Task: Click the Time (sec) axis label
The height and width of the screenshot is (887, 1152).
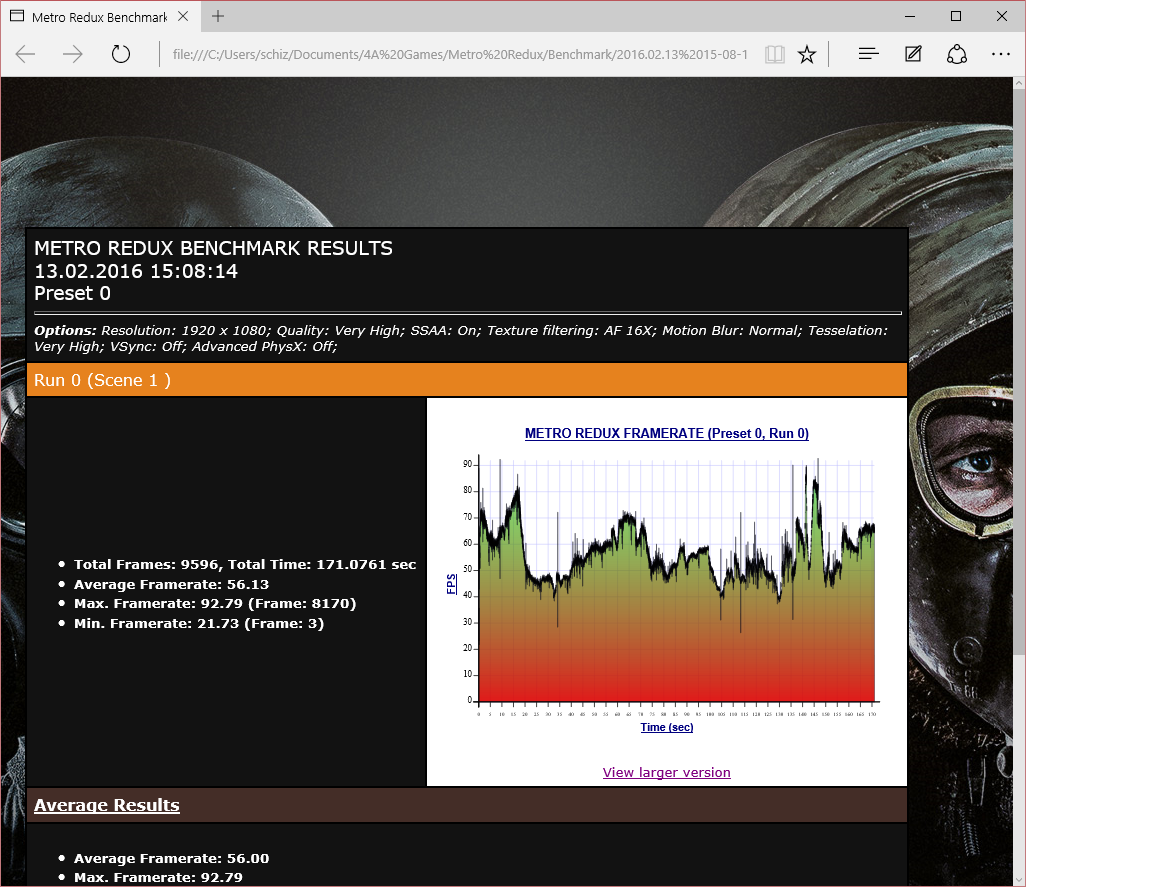Action: 666,727
